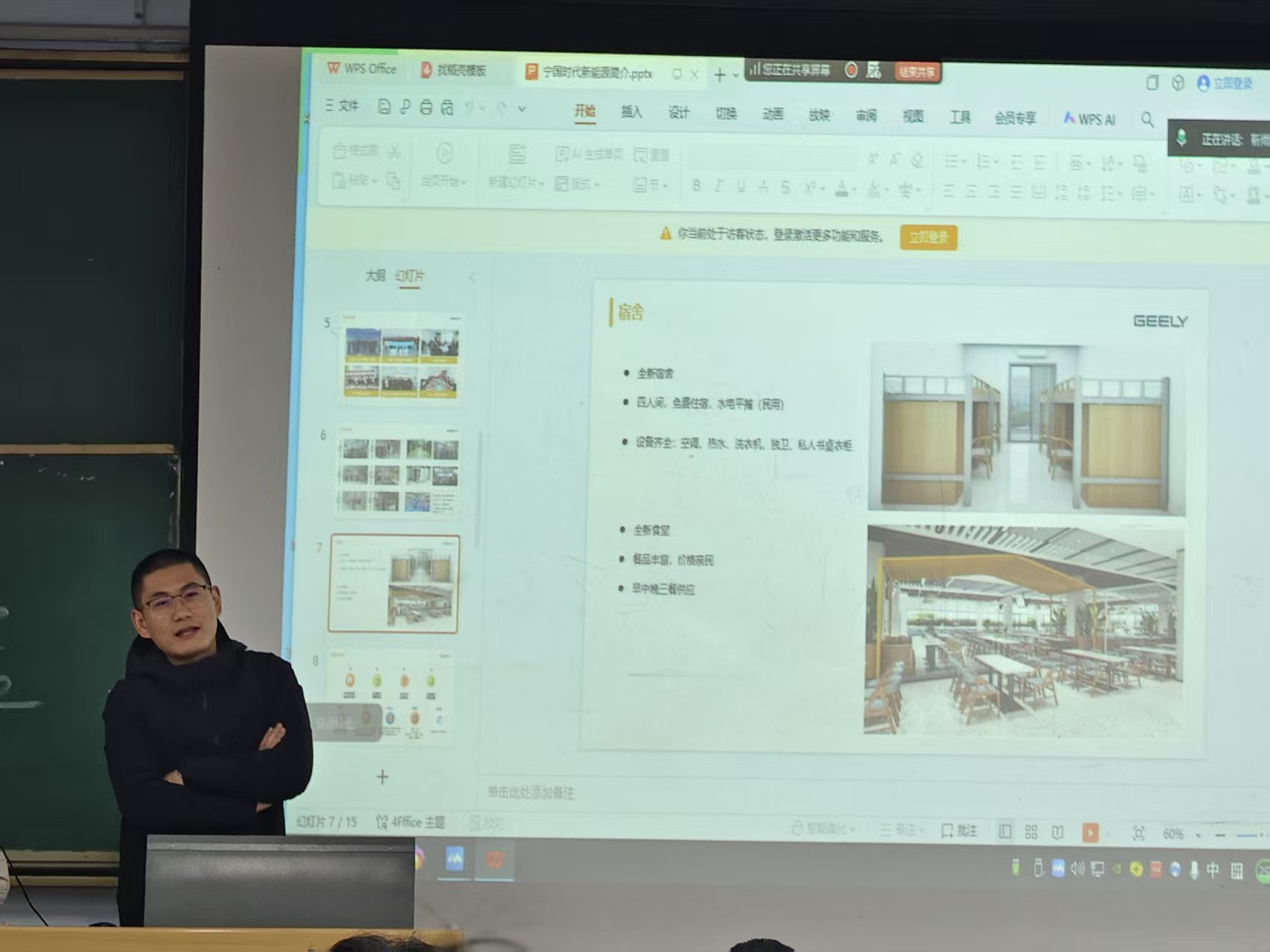Screen dimensions: 1270x952
Task: Click the WPS AI button
Action: [x=1089, y=119]
